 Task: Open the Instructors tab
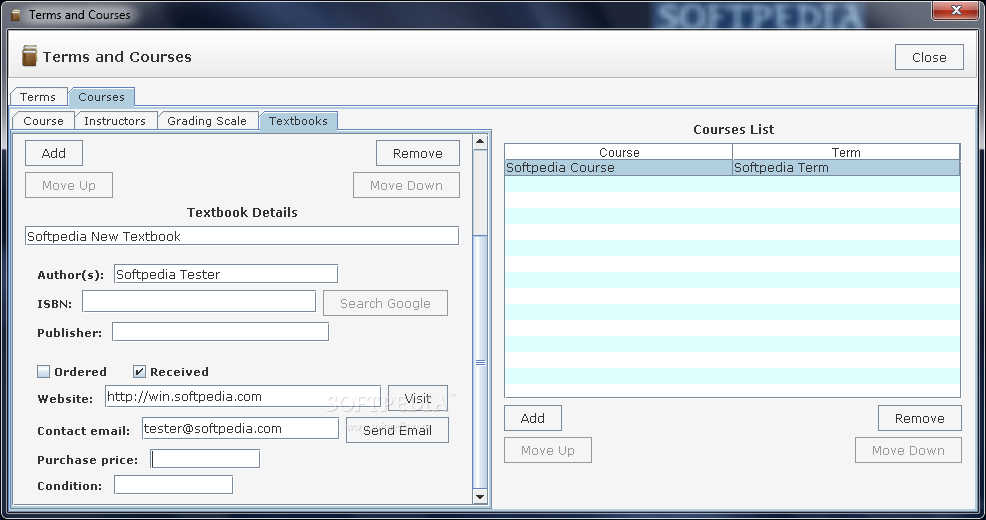tap(115, 121)
